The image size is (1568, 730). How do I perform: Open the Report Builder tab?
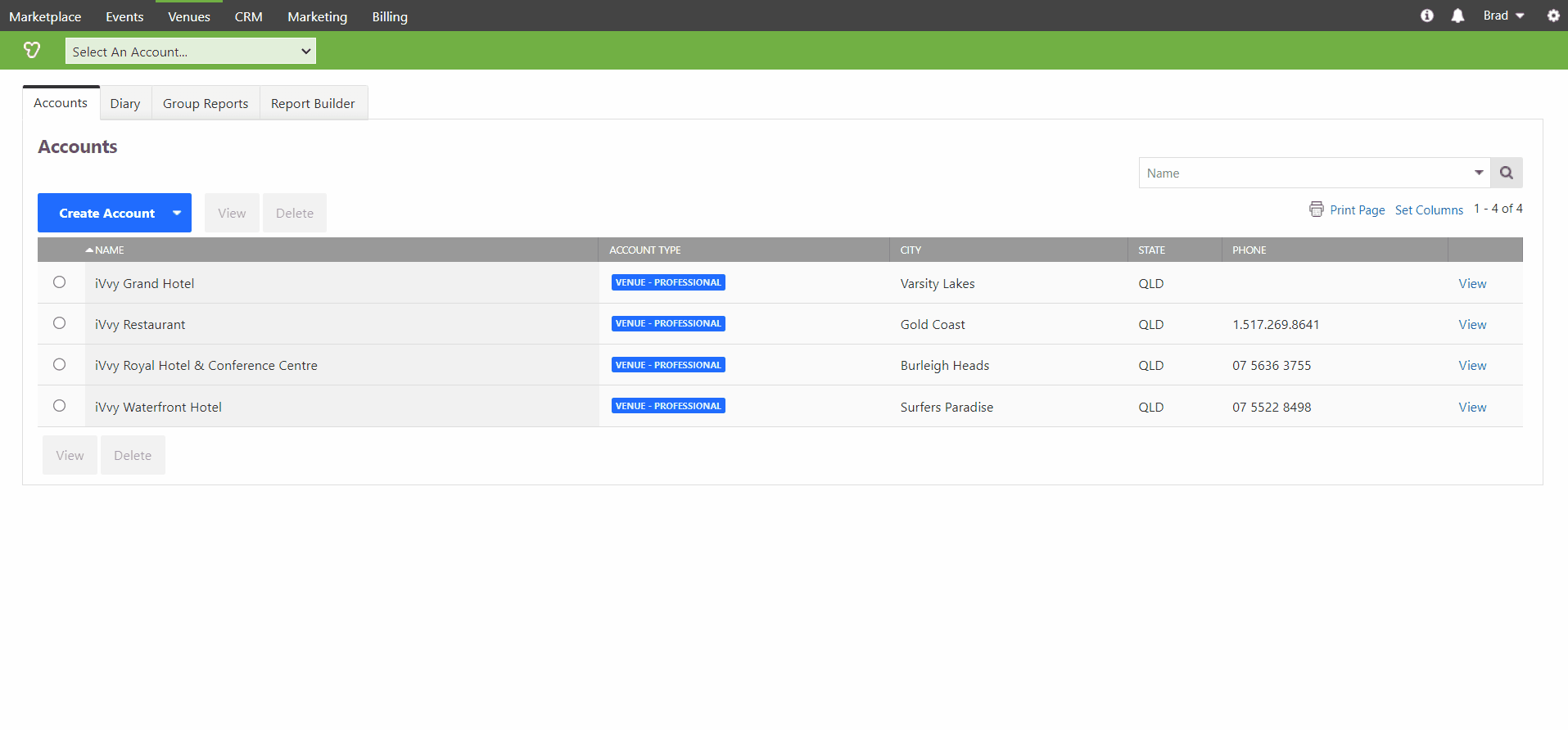[x=313, y=104]
